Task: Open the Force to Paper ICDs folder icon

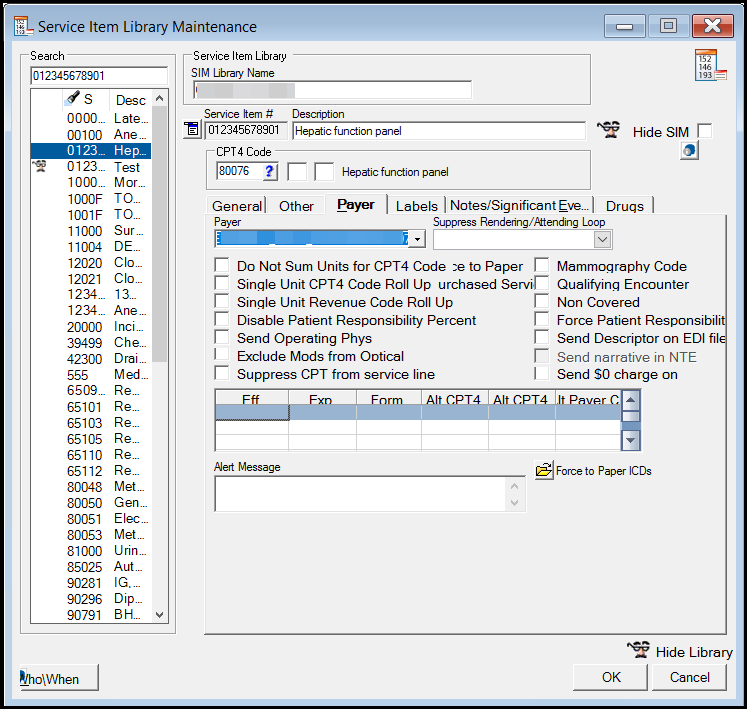Action: coord(544,470)
